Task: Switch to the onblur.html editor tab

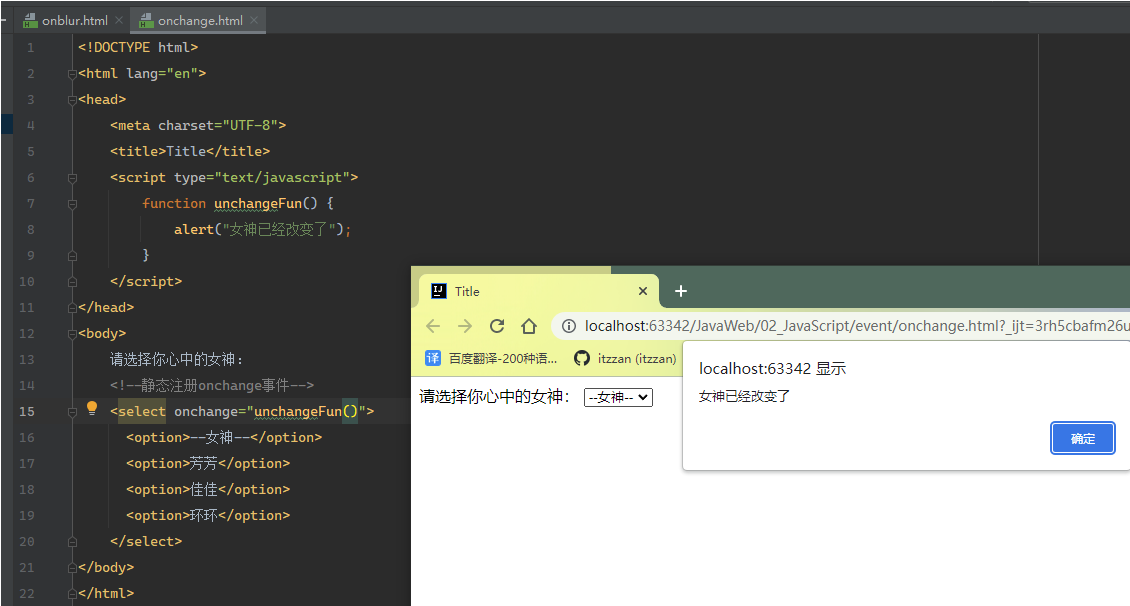Action: coord(74,21)
